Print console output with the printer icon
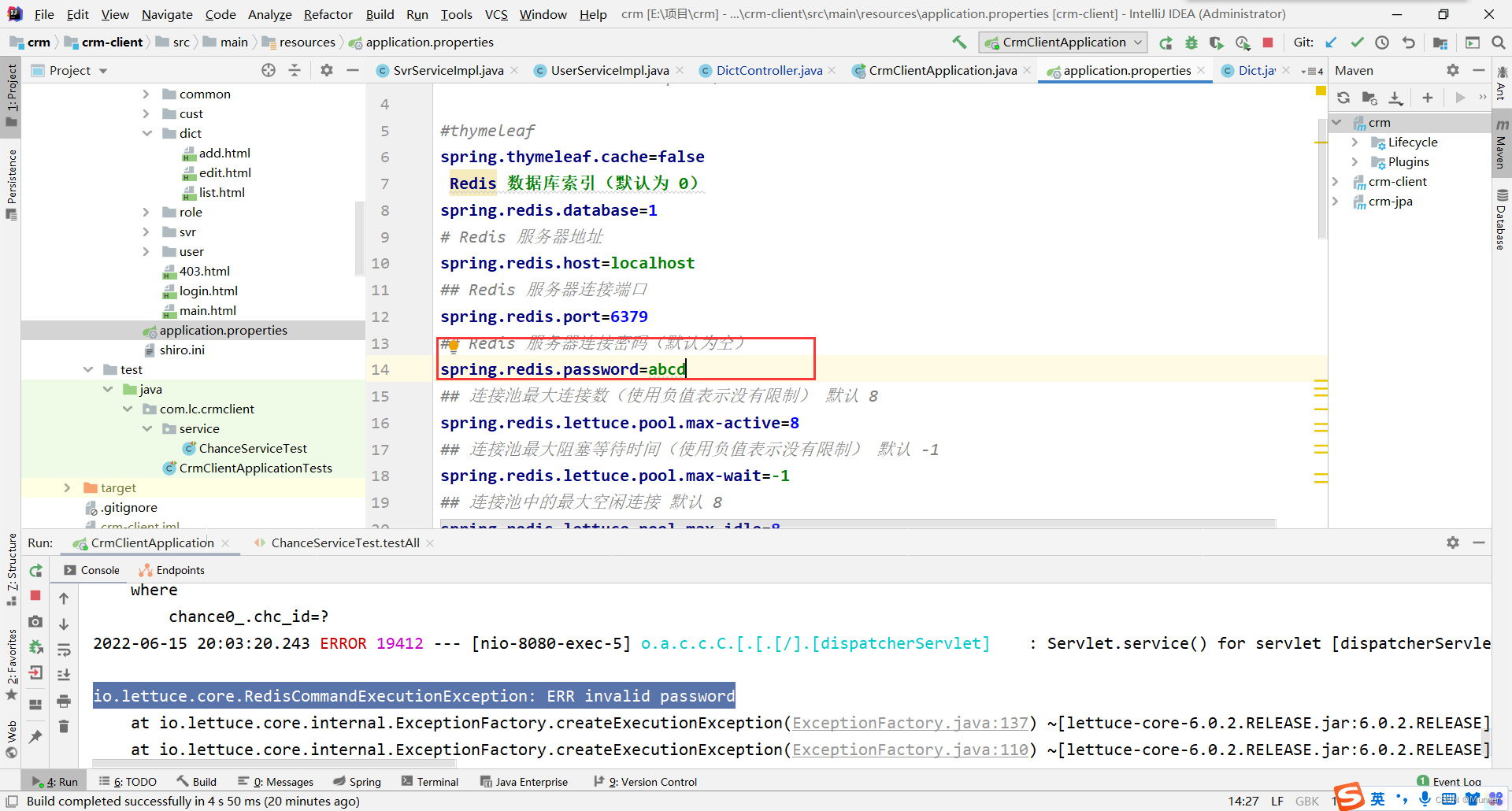Viewport: 1512px width, 811px height. [64, 701]
